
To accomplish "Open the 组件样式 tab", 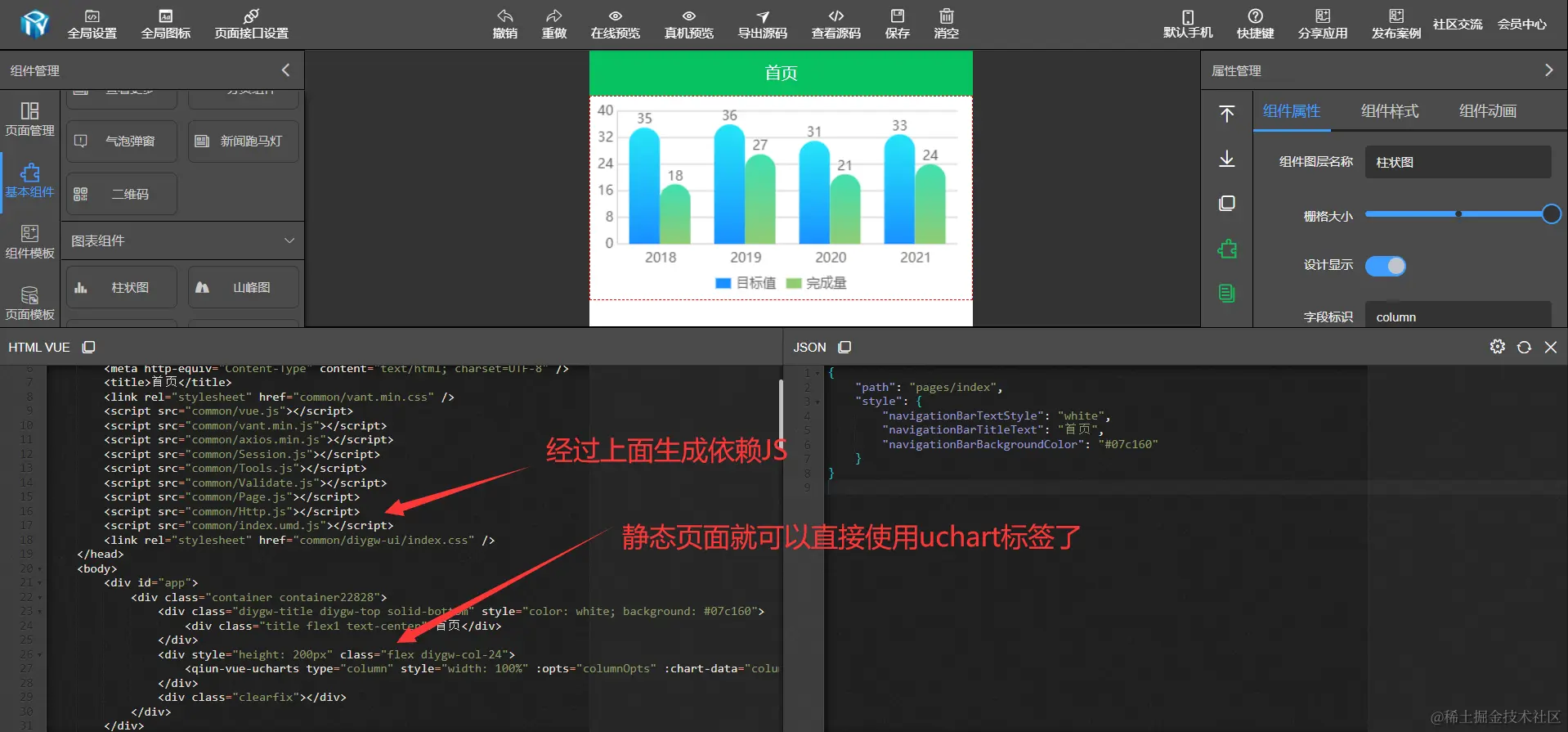I will point(1390,111).
